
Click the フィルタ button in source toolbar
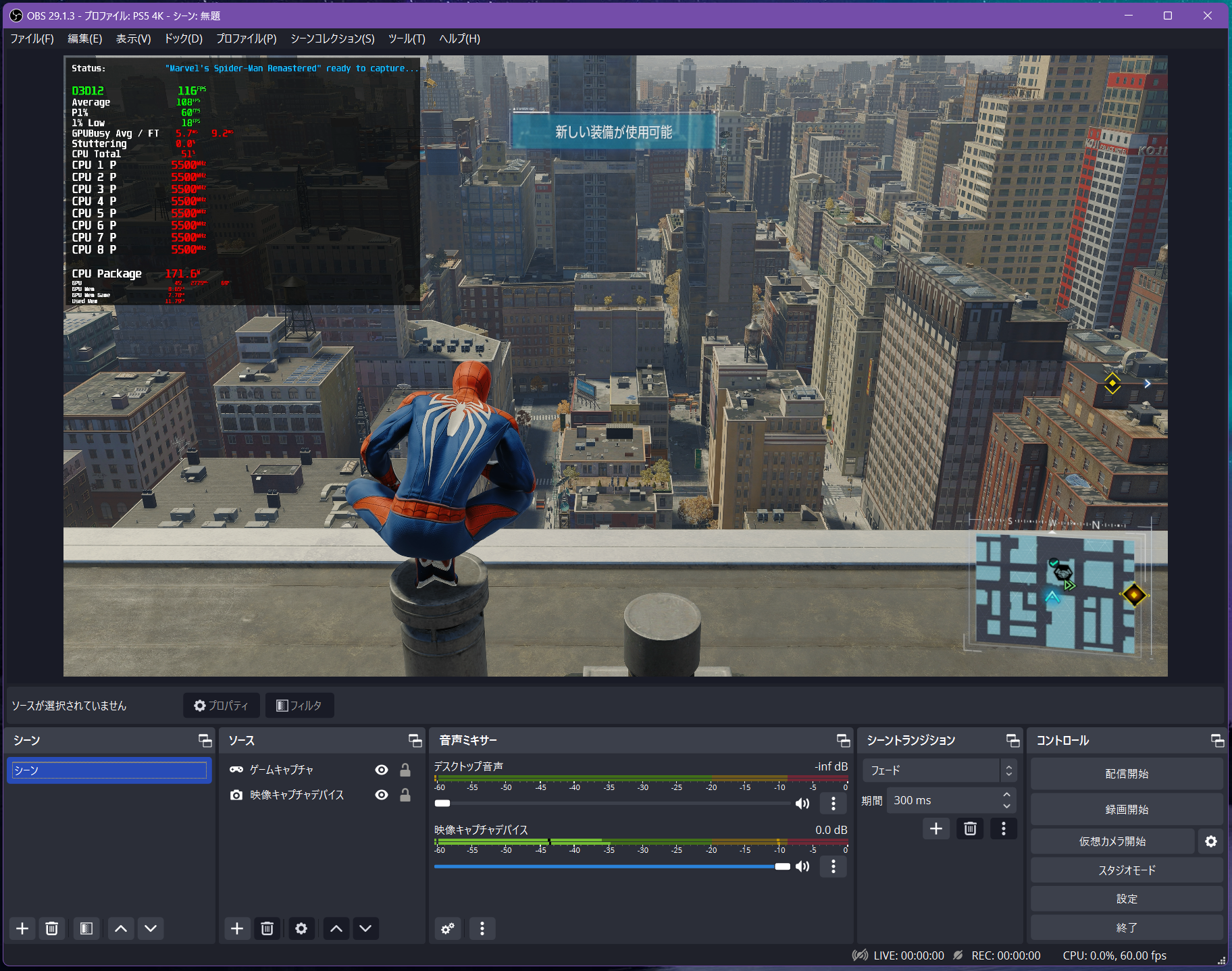tap(299, 706)
